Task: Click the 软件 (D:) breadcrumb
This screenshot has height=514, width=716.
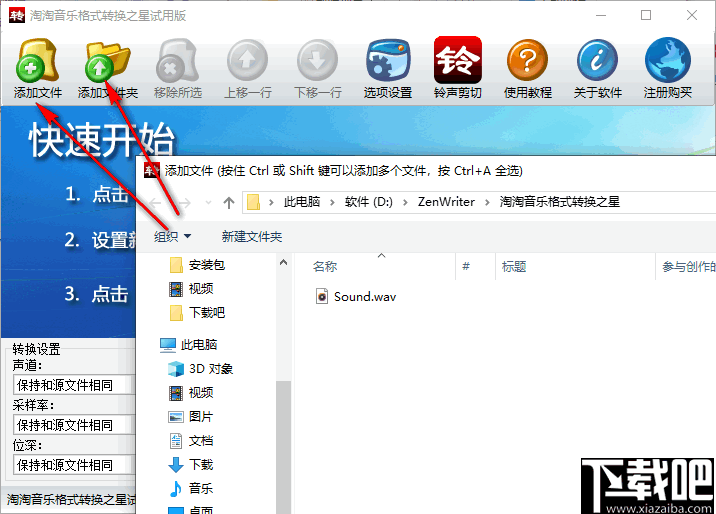Action: click(x=369, y=202)
